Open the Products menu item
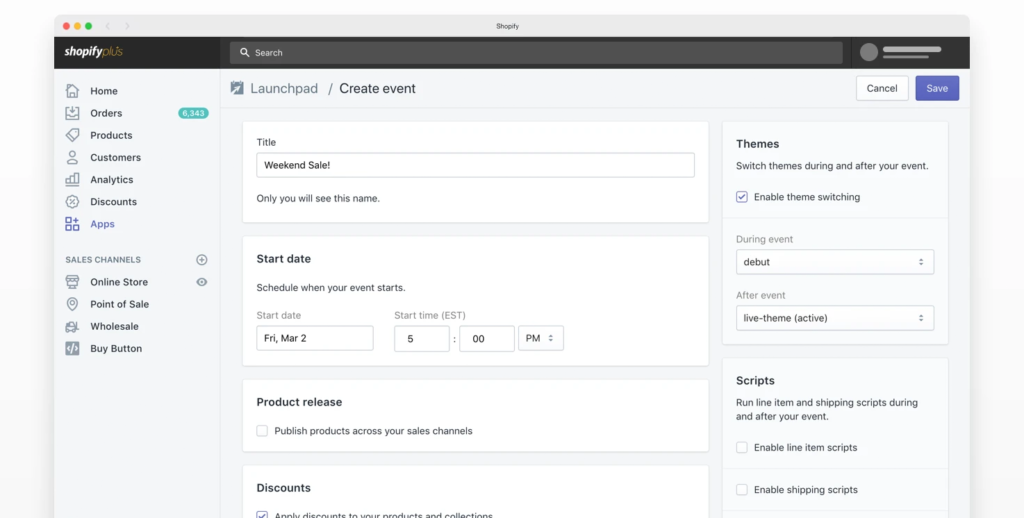Image resolution: width=1024 pixels, height=518 pixels. [x=111, y=135]
